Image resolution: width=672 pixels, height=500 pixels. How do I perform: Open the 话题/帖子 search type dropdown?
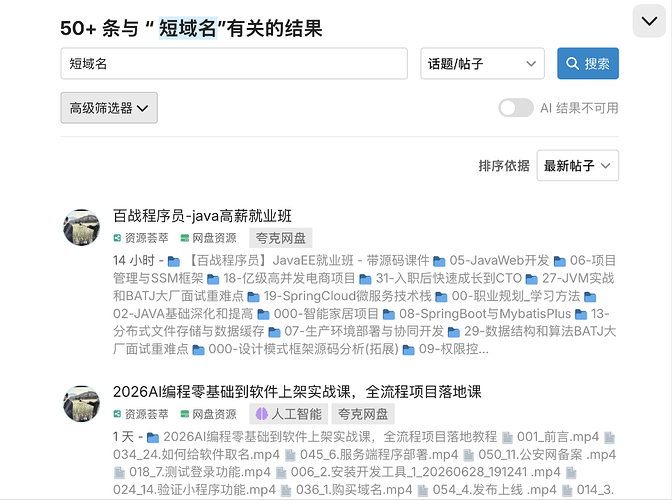482,63
